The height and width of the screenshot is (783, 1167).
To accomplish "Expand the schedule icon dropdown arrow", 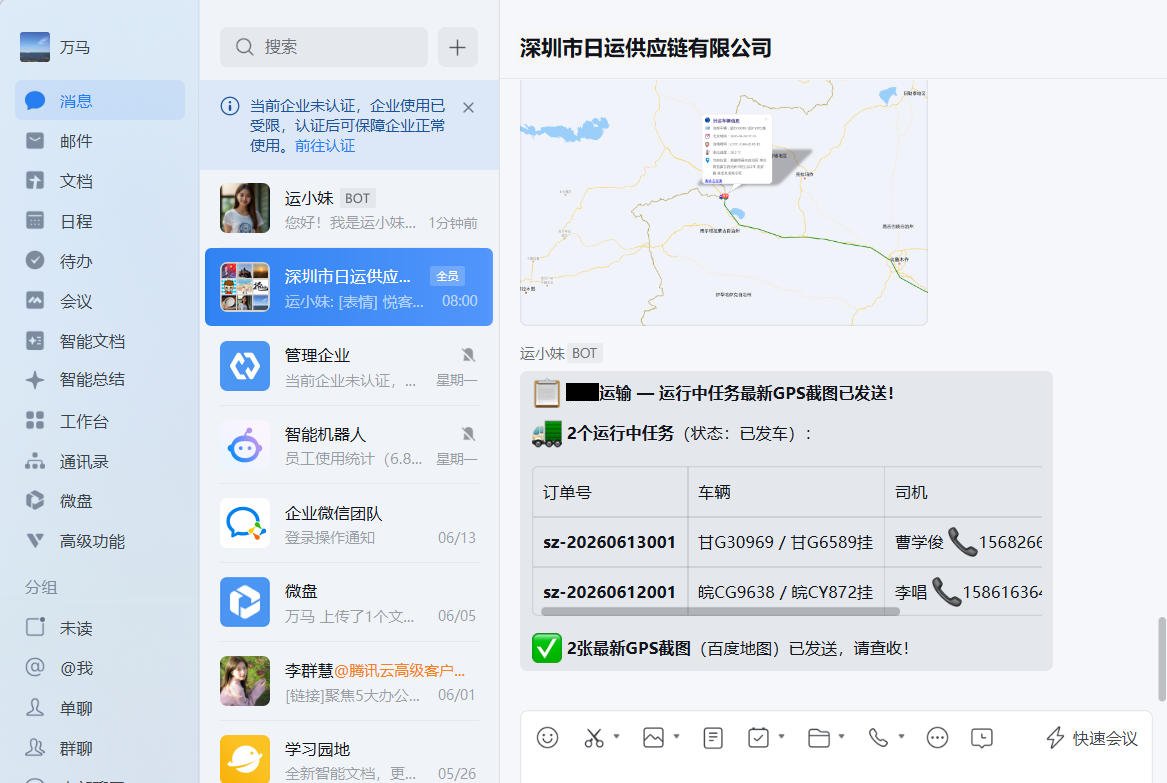I will coord(781,736).
